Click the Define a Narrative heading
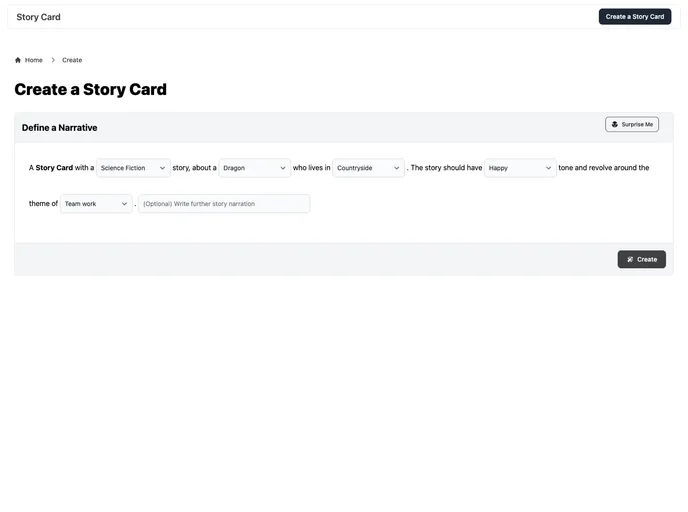The width and height of the screenshot is (688, 512). (60, 128)
